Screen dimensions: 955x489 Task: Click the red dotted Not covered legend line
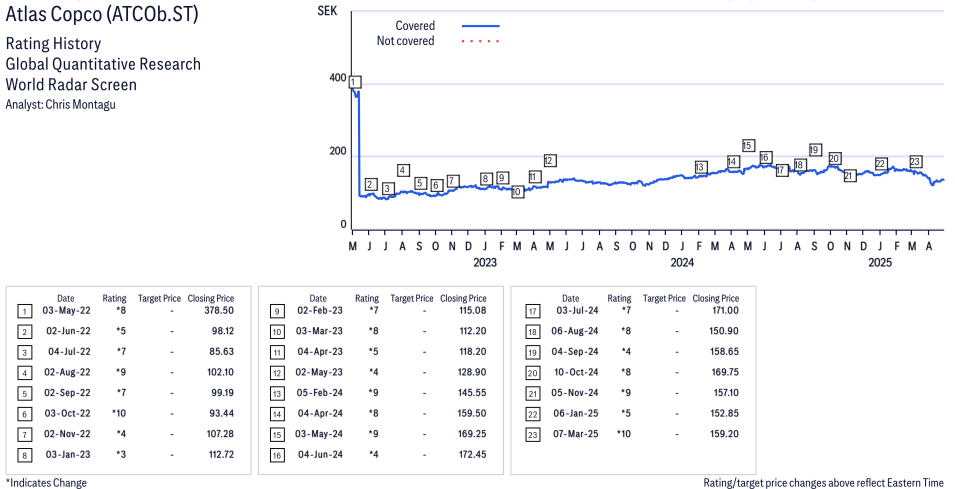(x=481, y=41)
